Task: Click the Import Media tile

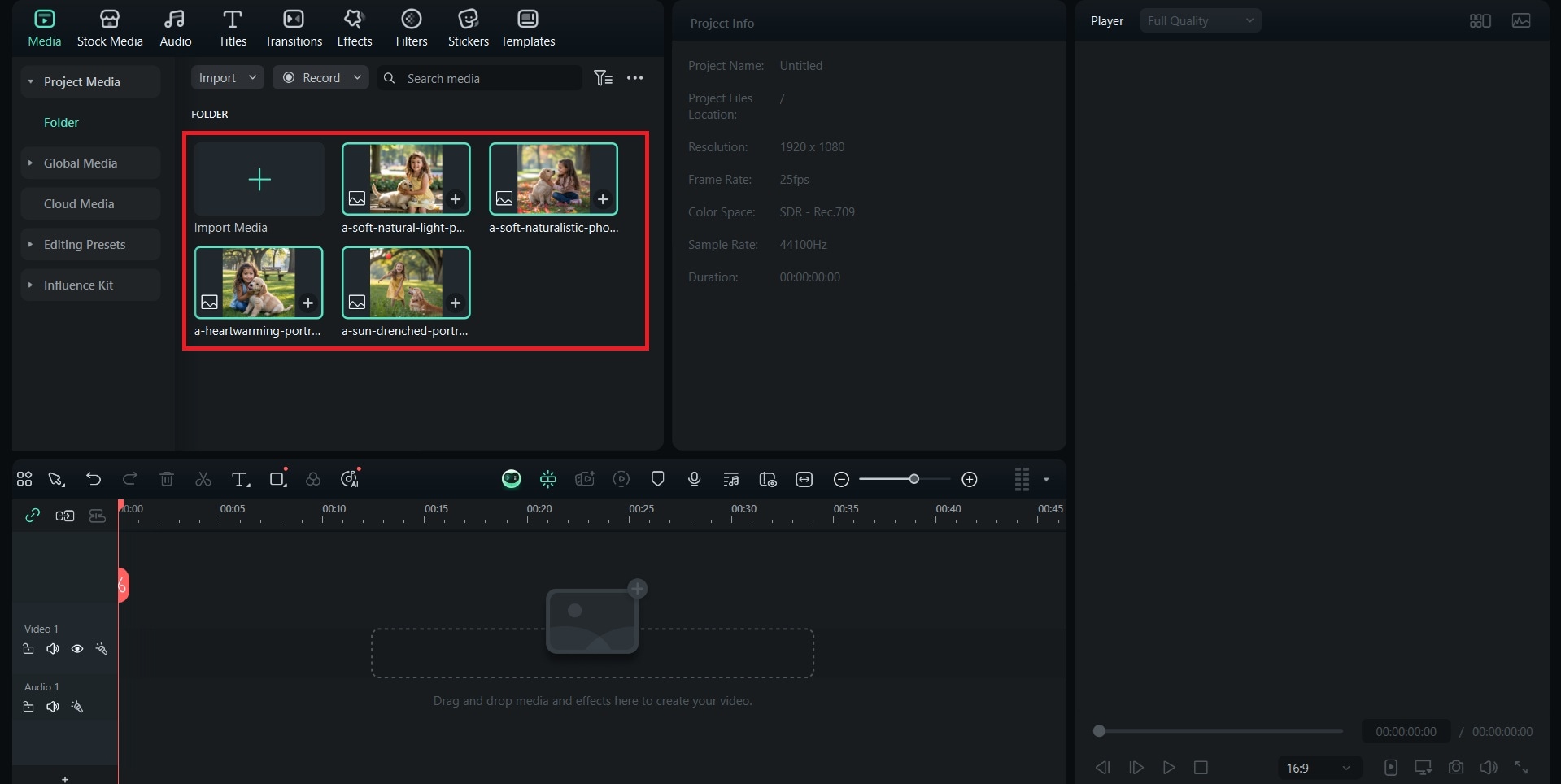Action: [x=259, y=180]
